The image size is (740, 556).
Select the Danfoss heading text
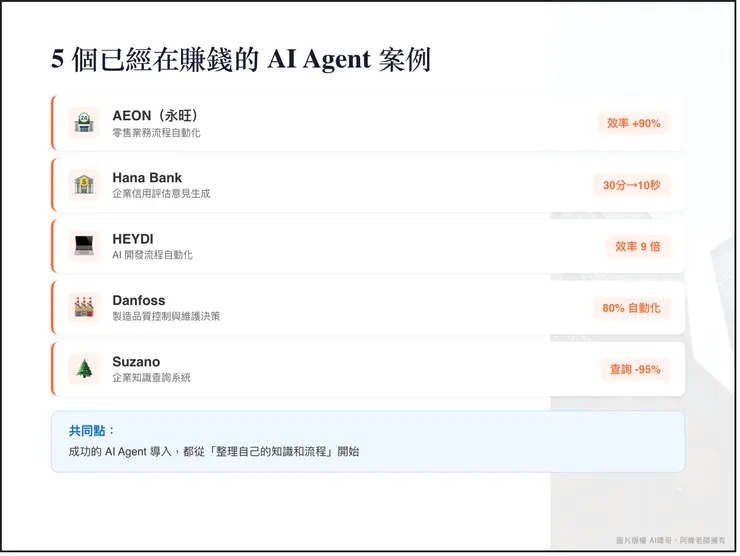tap(138, 300)
